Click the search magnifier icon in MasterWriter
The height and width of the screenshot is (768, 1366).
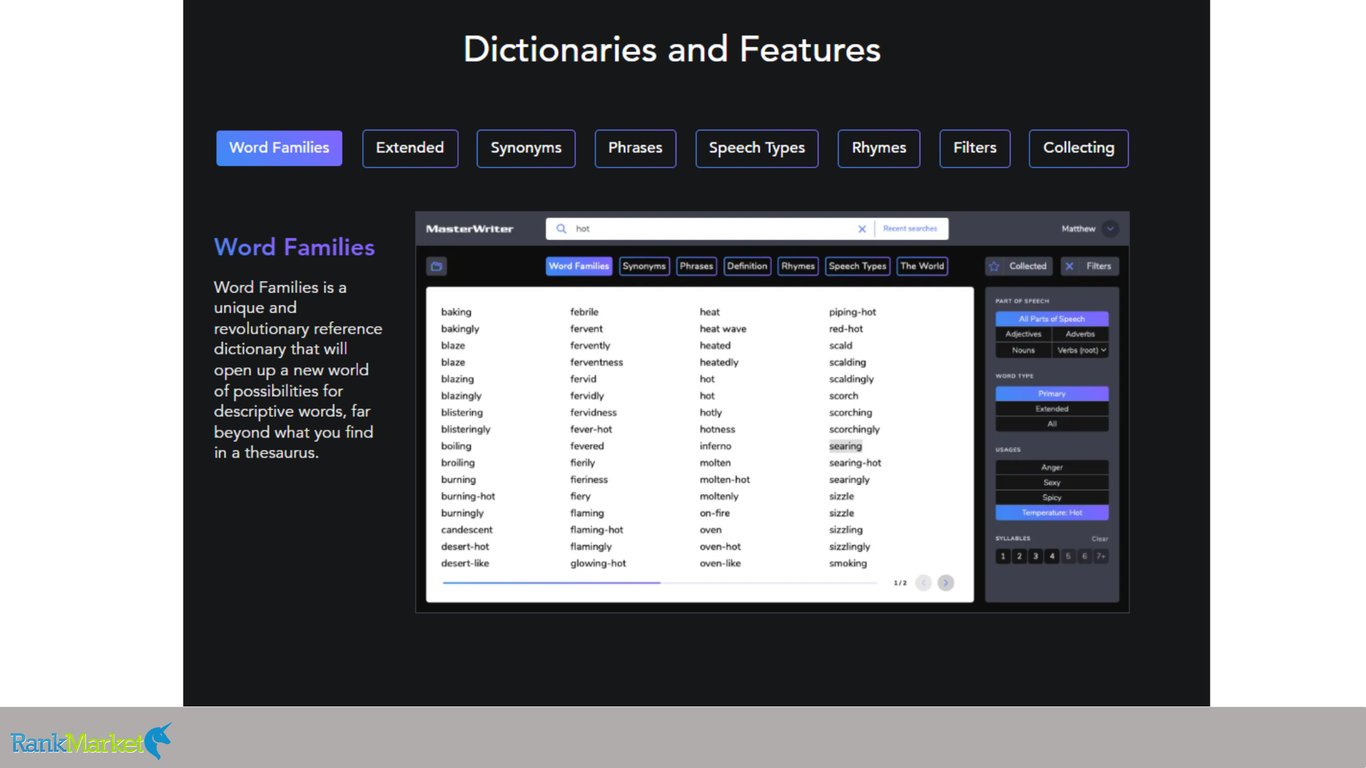[561, 229]
